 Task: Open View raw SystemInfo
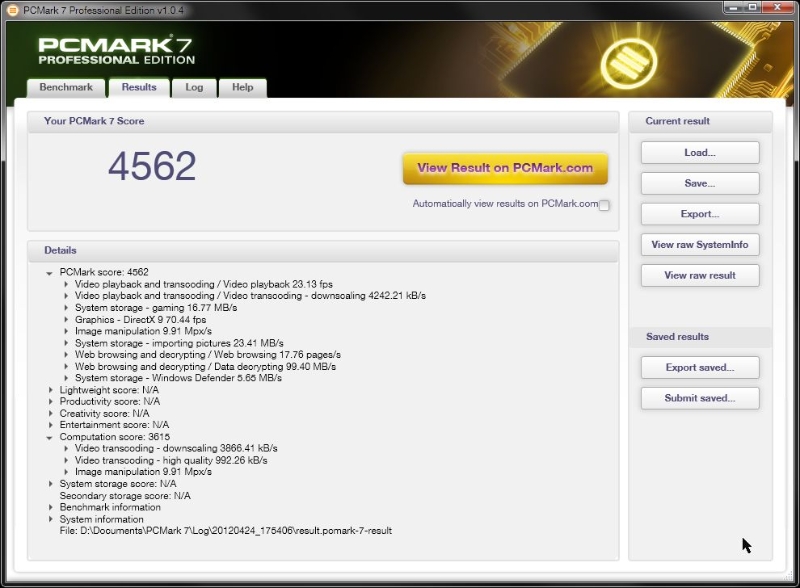point(700,244)
